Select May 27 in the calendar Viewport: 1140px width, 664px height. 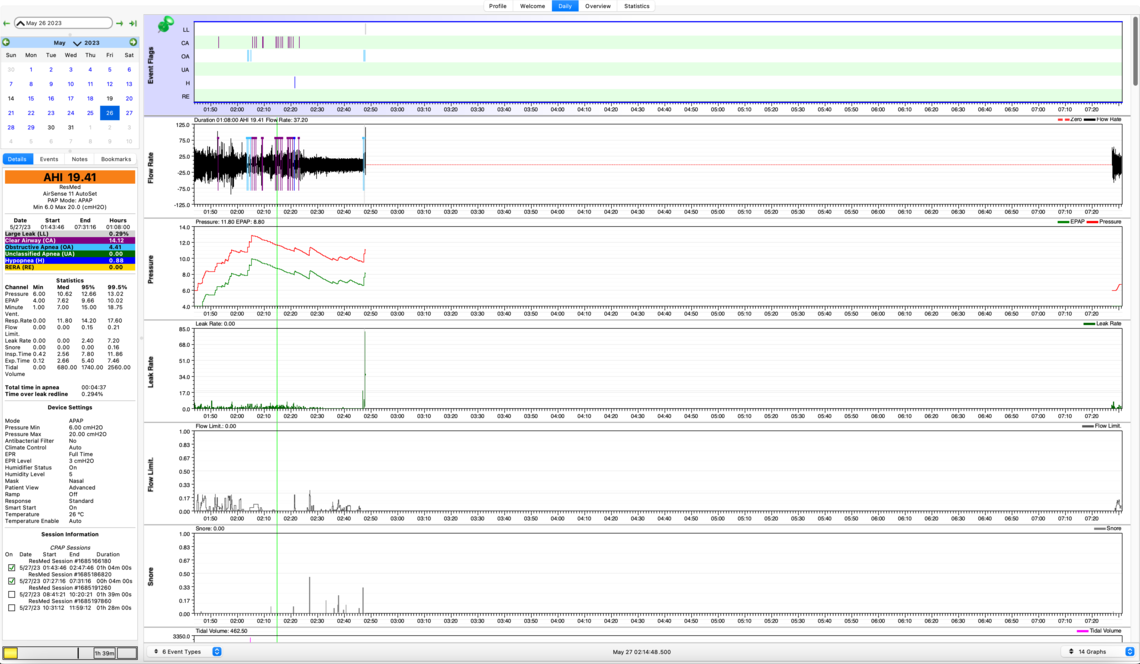129,113
